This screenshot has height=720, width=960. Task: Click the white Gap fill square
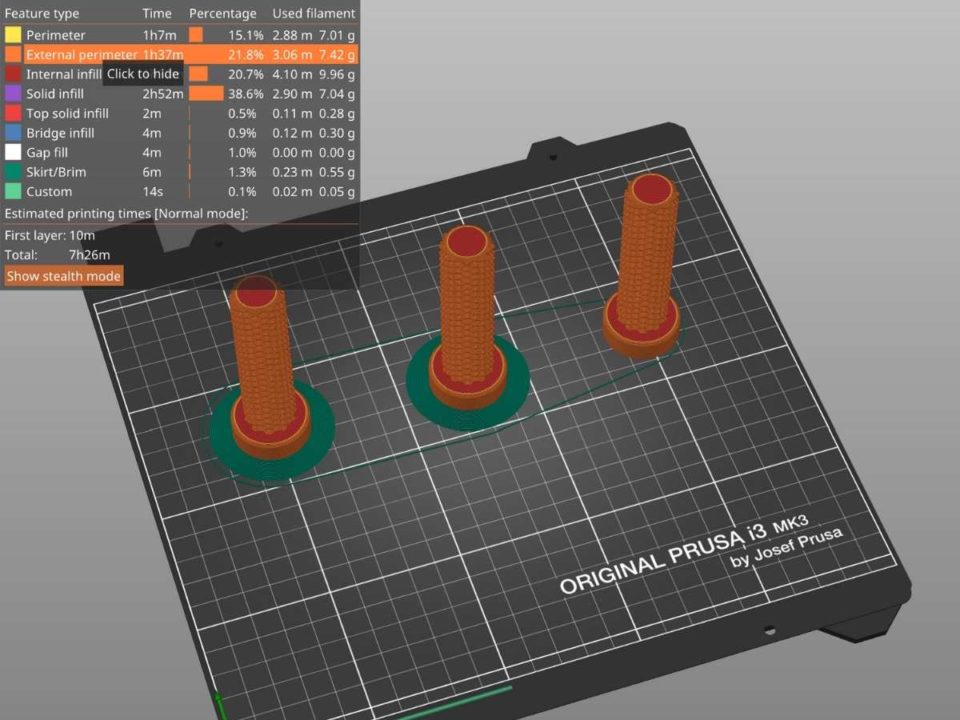pos(11,152)
